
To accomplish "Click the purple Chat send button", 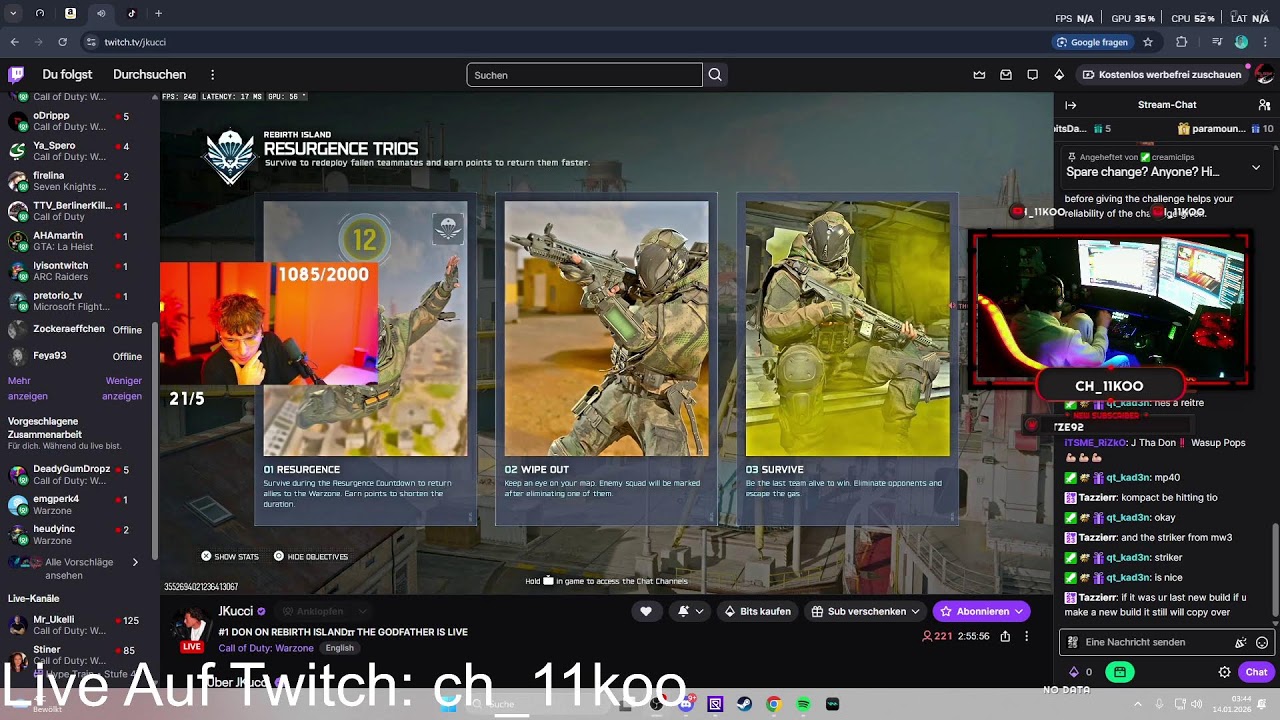I will (1256, 672).
